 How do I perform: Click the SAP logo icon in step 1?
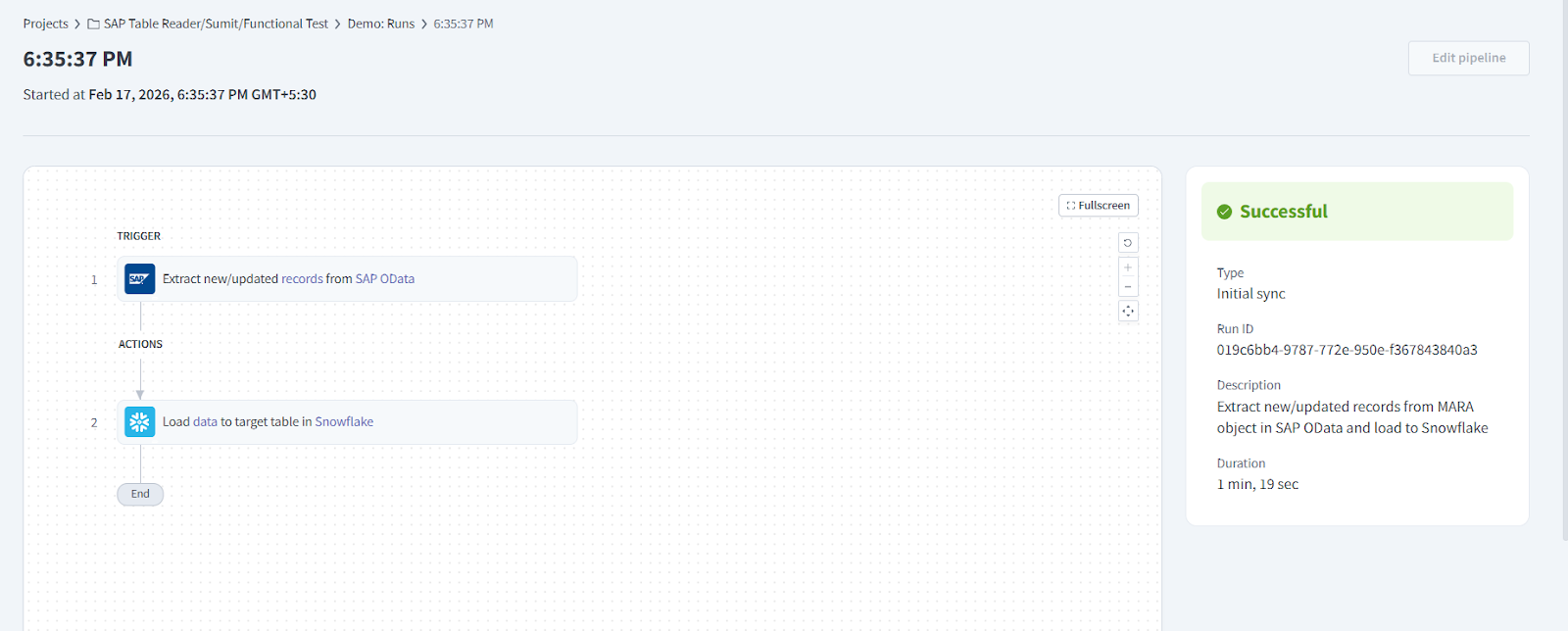[139, 279]
